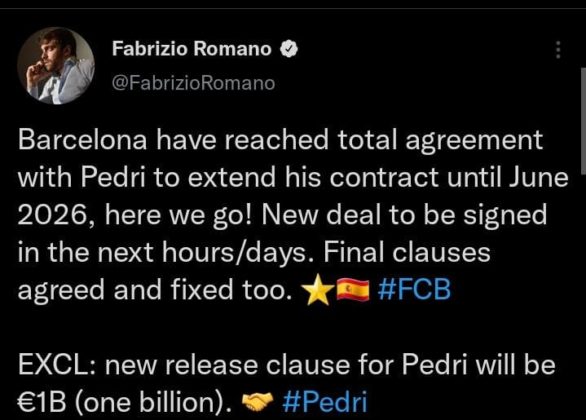This screenshot has height=420, width=586.
Task: Click the Spain flag emoji
Action: (x=353, y=290)
